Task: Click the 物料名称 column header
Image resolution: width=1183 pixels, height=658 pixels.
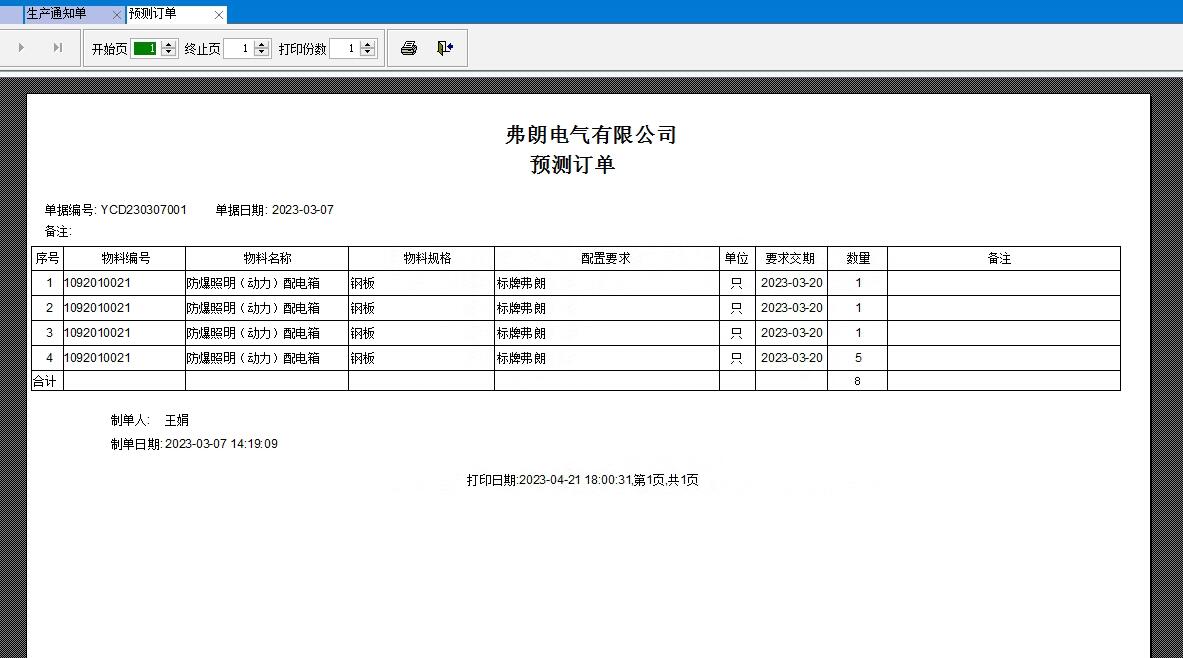Action: (x=267, y=258)
